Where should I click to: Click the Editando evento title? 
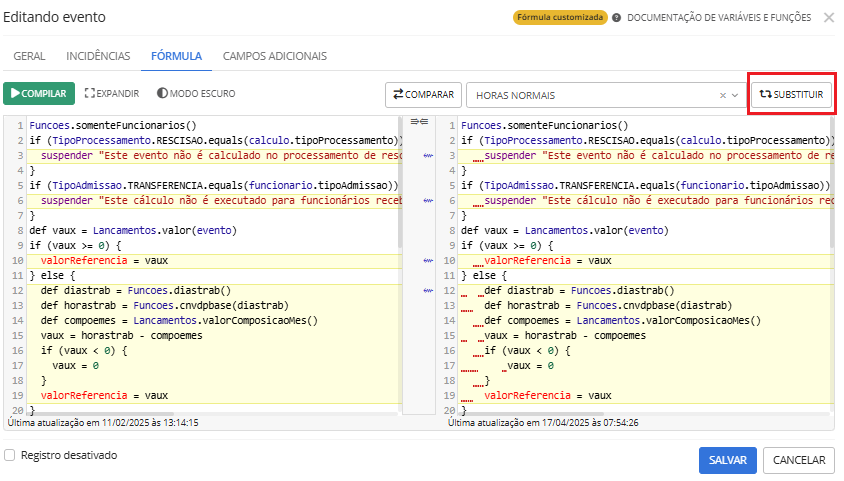pyautogui.click(x=54, y=17)
